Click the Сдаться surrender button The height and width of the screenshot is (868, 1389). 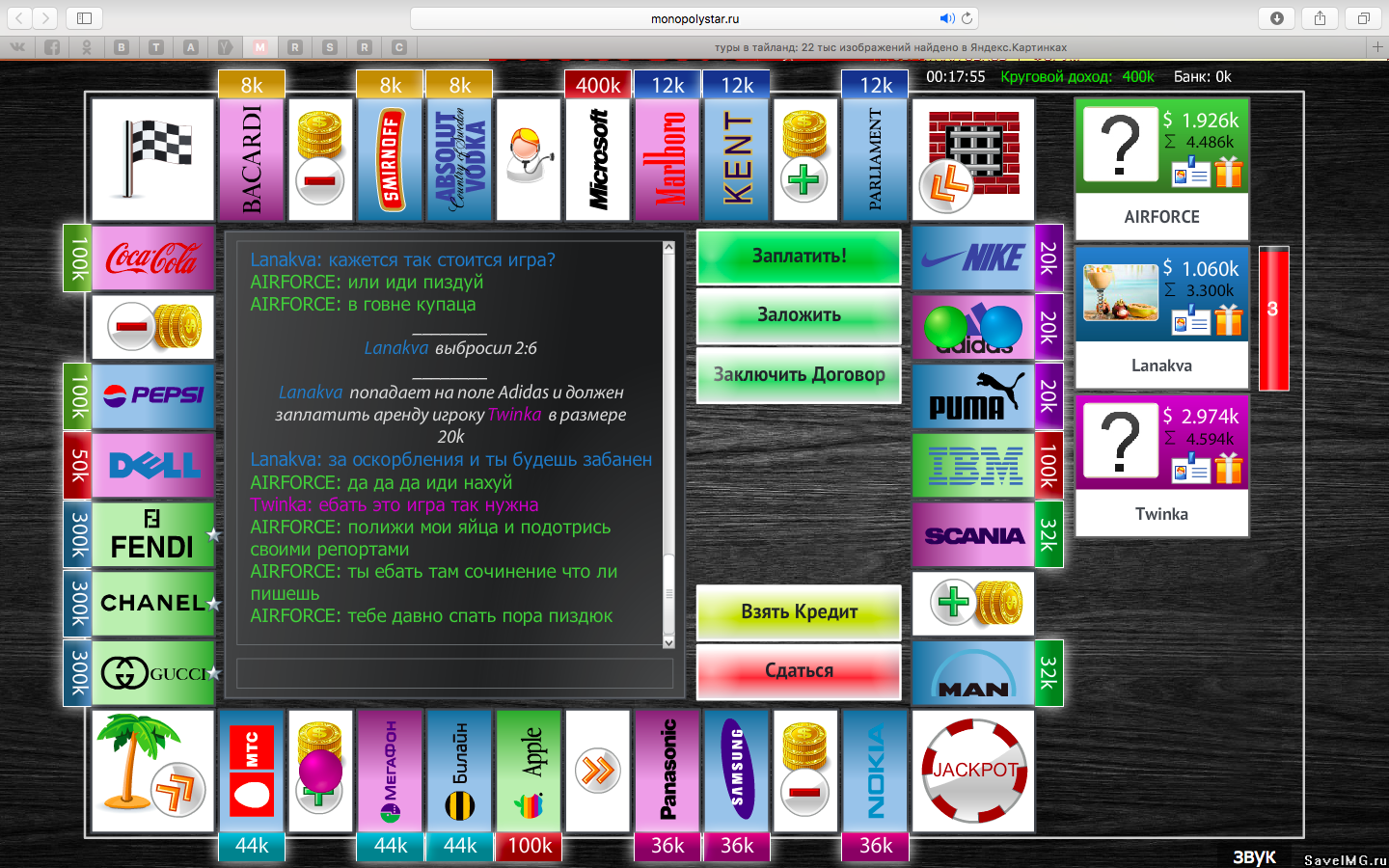(799, 671)
